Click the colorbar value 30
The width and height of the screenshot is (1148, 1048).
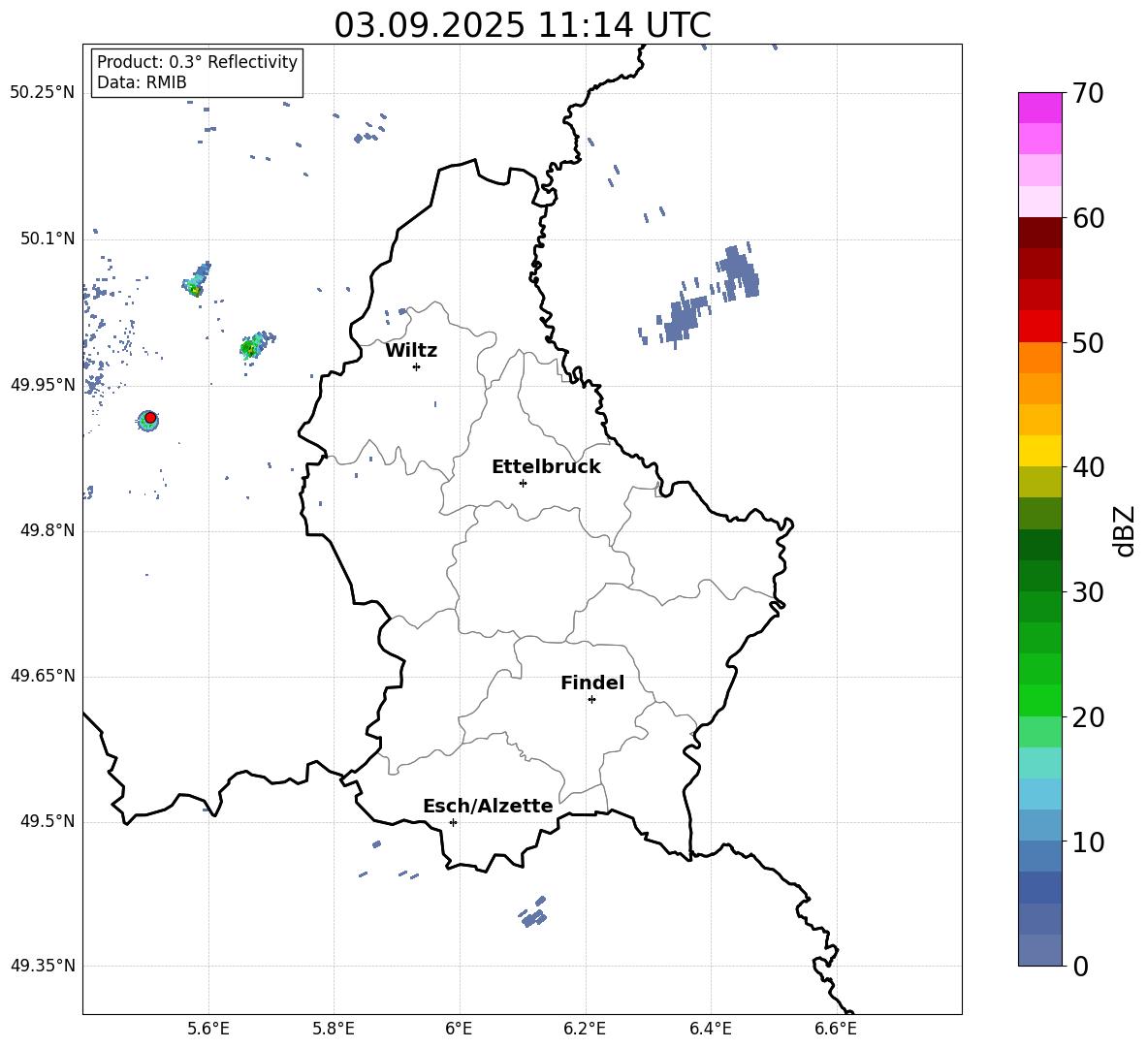[1088, 592]
